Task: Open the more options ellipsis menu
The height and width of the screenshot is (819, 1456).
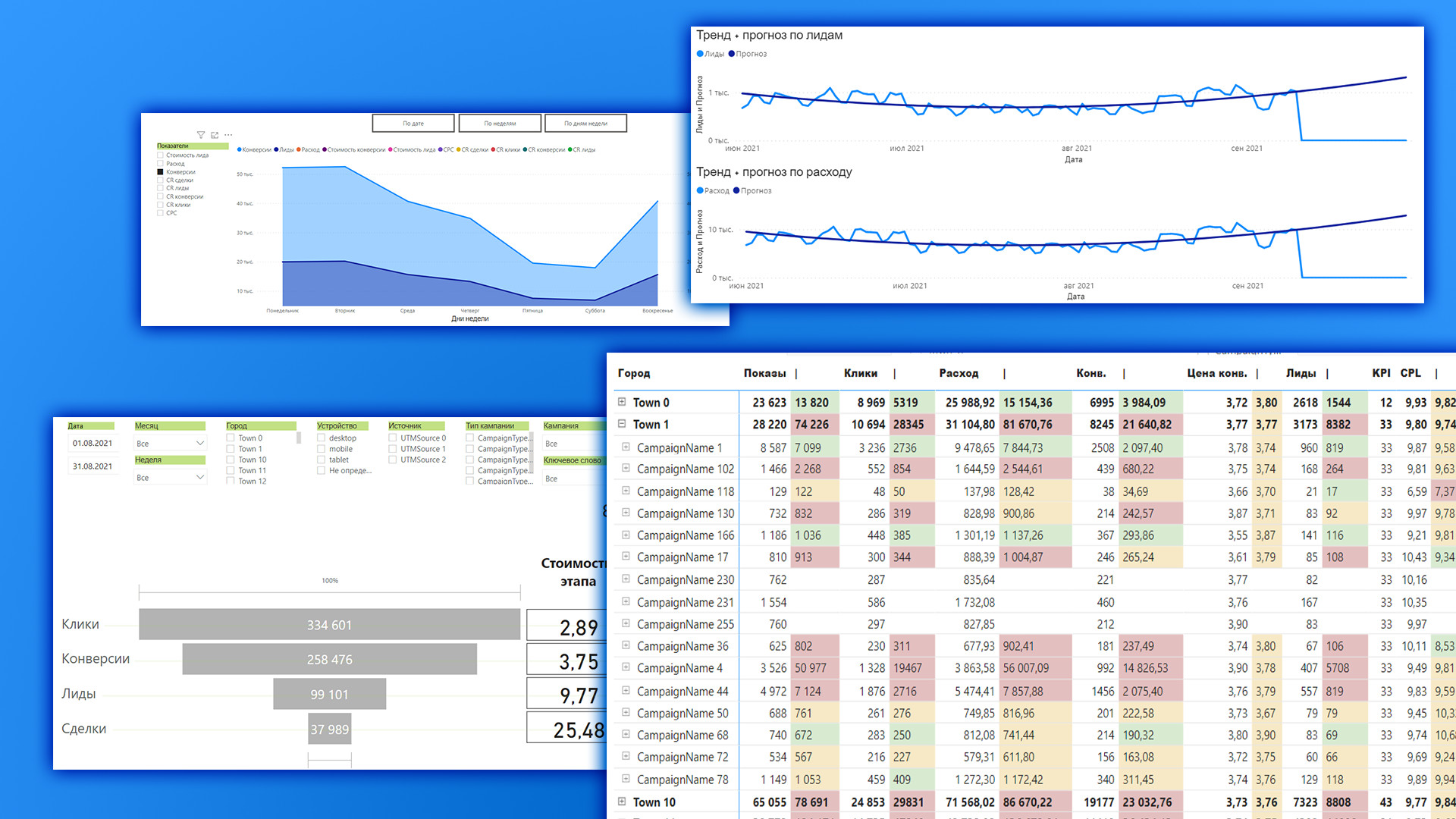Action: [x=228, y=135]
